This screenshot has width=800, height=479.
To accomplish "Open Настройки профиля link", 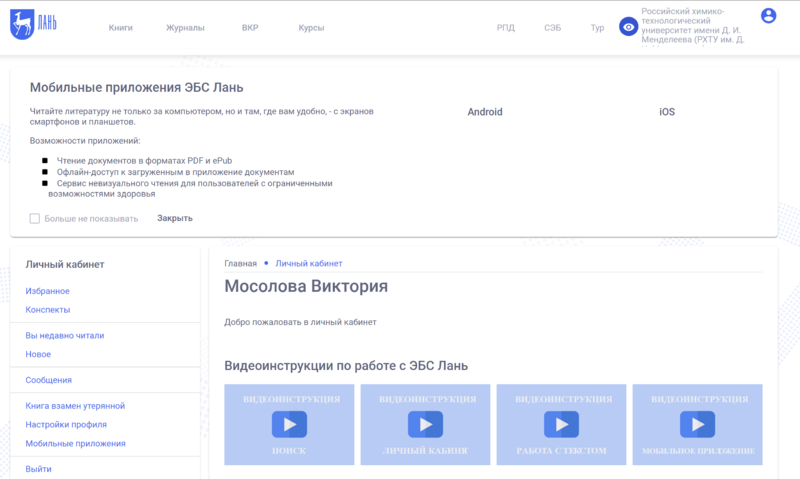I will 66,424.
